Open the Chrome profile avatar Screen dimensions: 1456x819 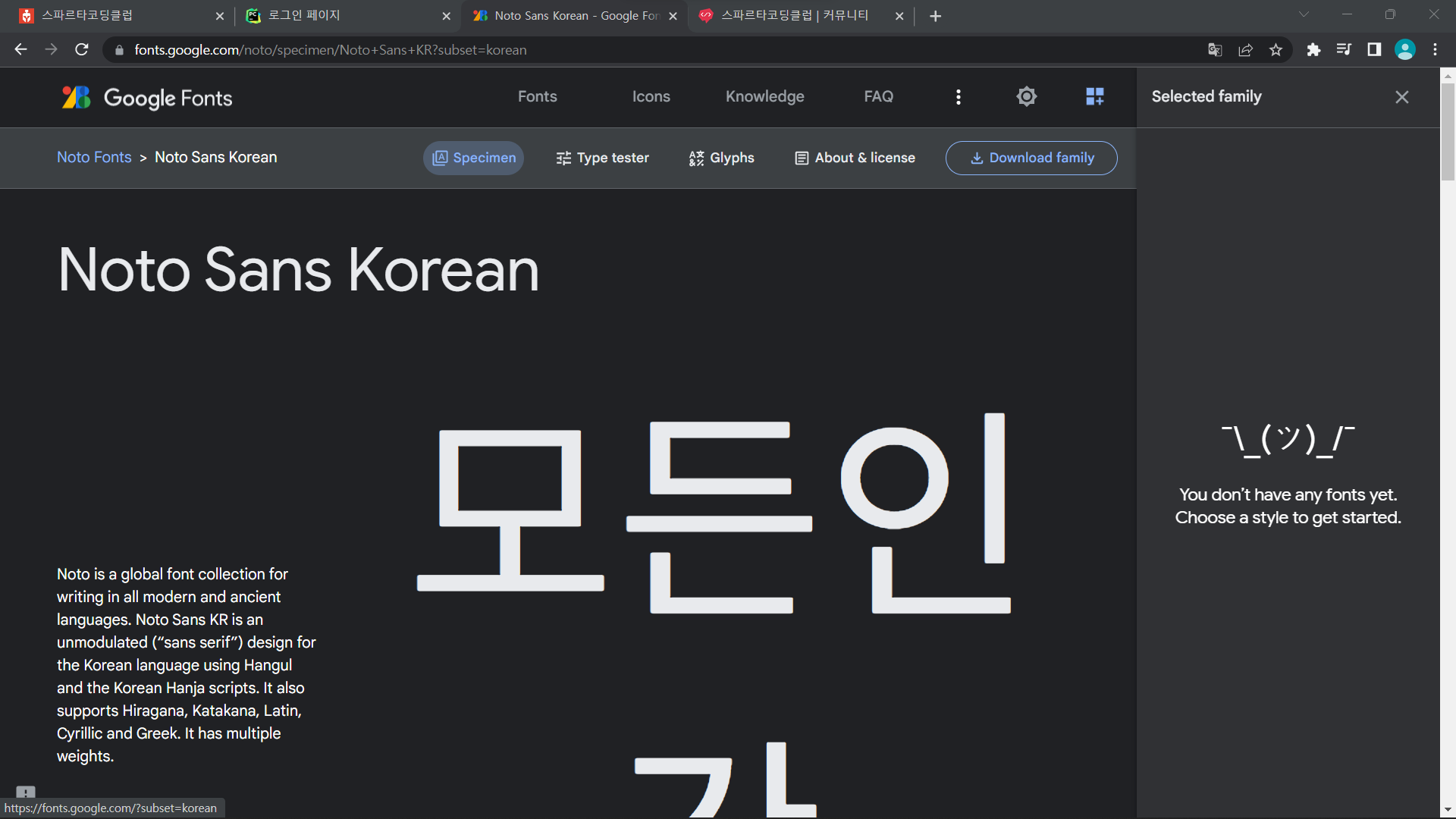coord(1405,50)
